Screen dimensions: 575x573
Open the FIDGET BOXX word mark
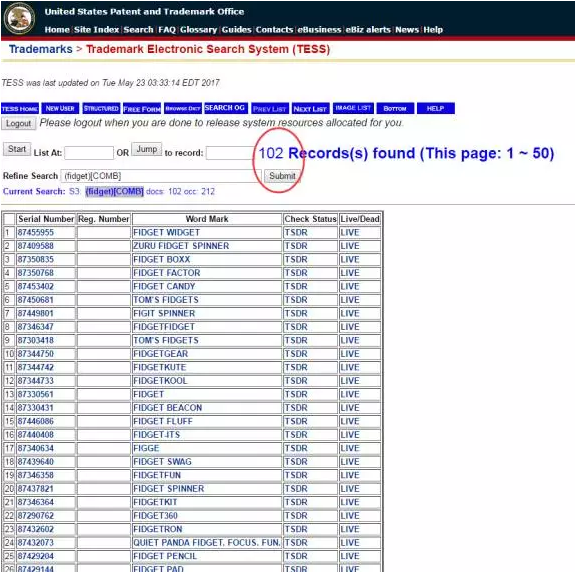click(x=162, y=260)
